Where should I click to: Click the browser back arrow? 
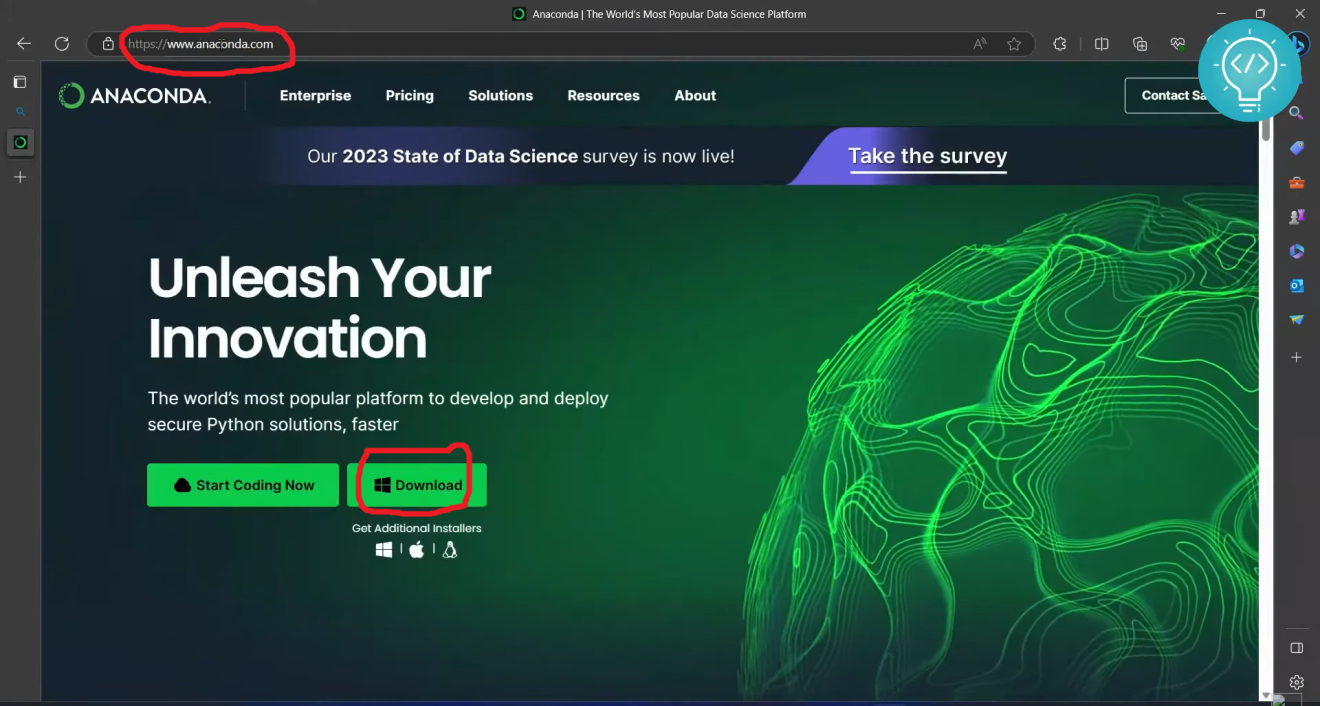coord(24,44)
